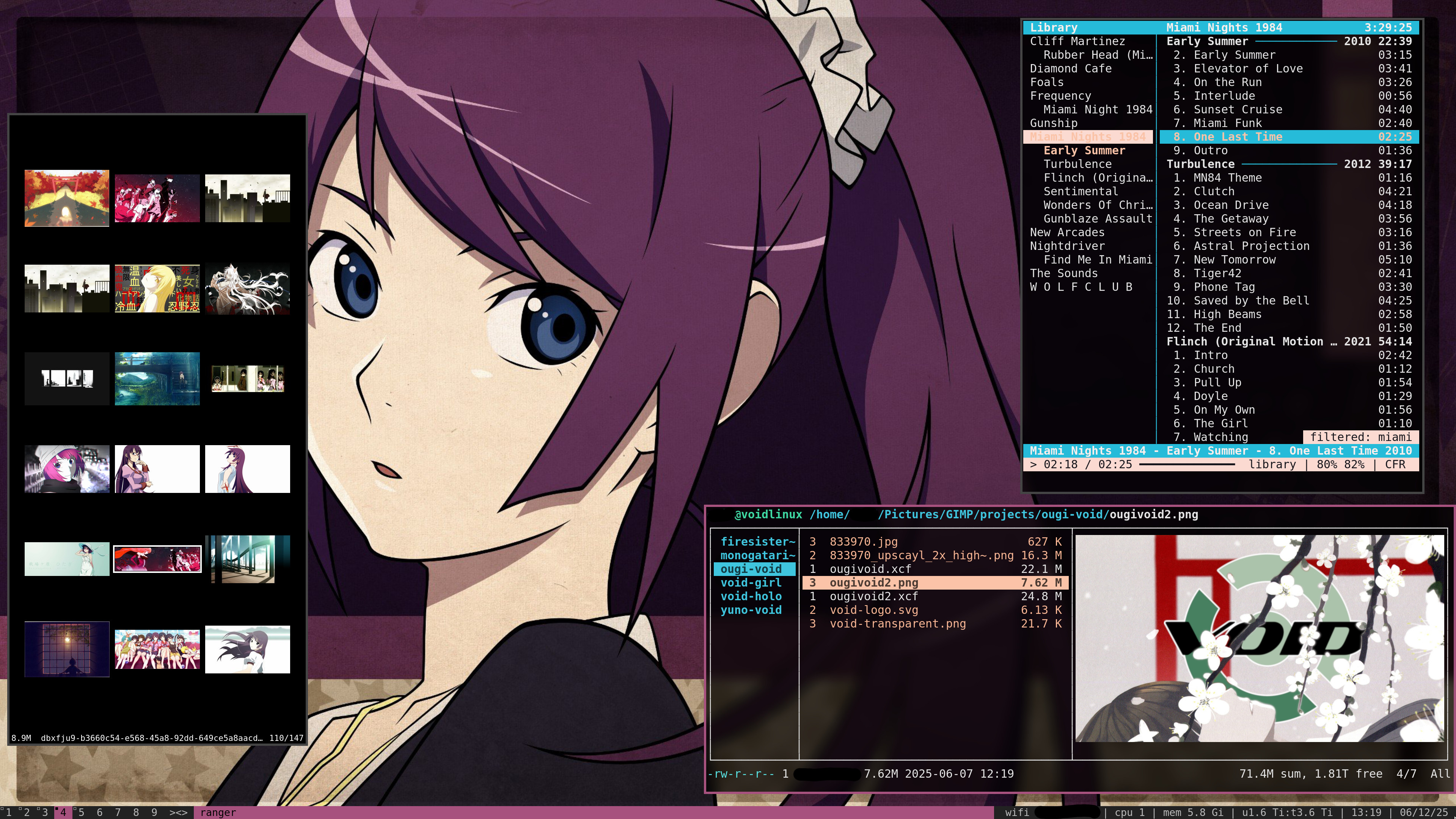The height and width of the screenshot is (819, 1456).
Task: Open the monogatari~ directory in ranger
Action: 757,555
